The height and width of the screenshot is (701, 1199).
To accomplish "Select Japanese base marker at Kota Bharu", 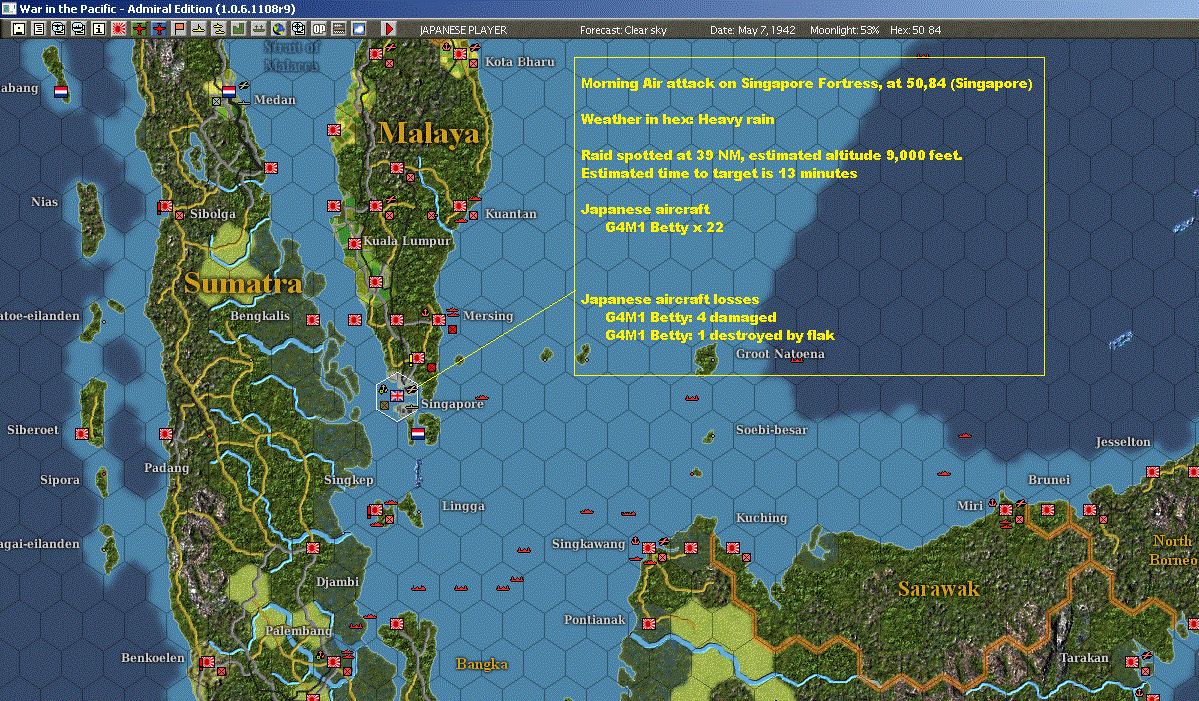I will (x=460, y=54).
